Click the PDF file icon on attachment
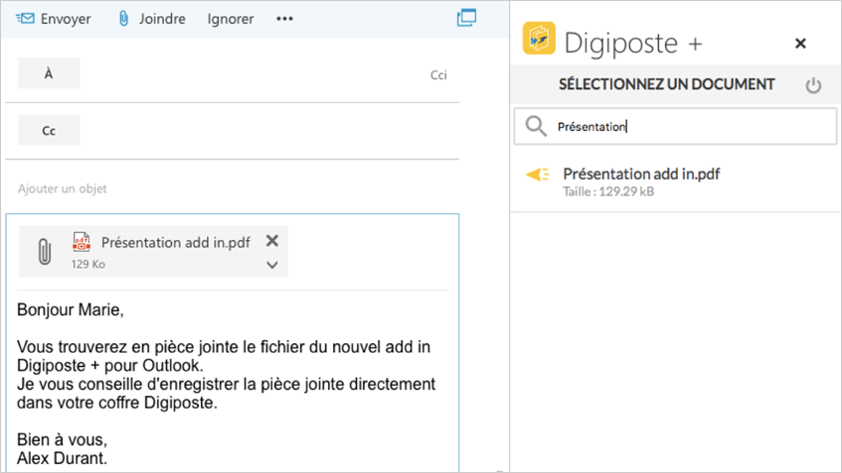842x473 pixels. (81, 242)
